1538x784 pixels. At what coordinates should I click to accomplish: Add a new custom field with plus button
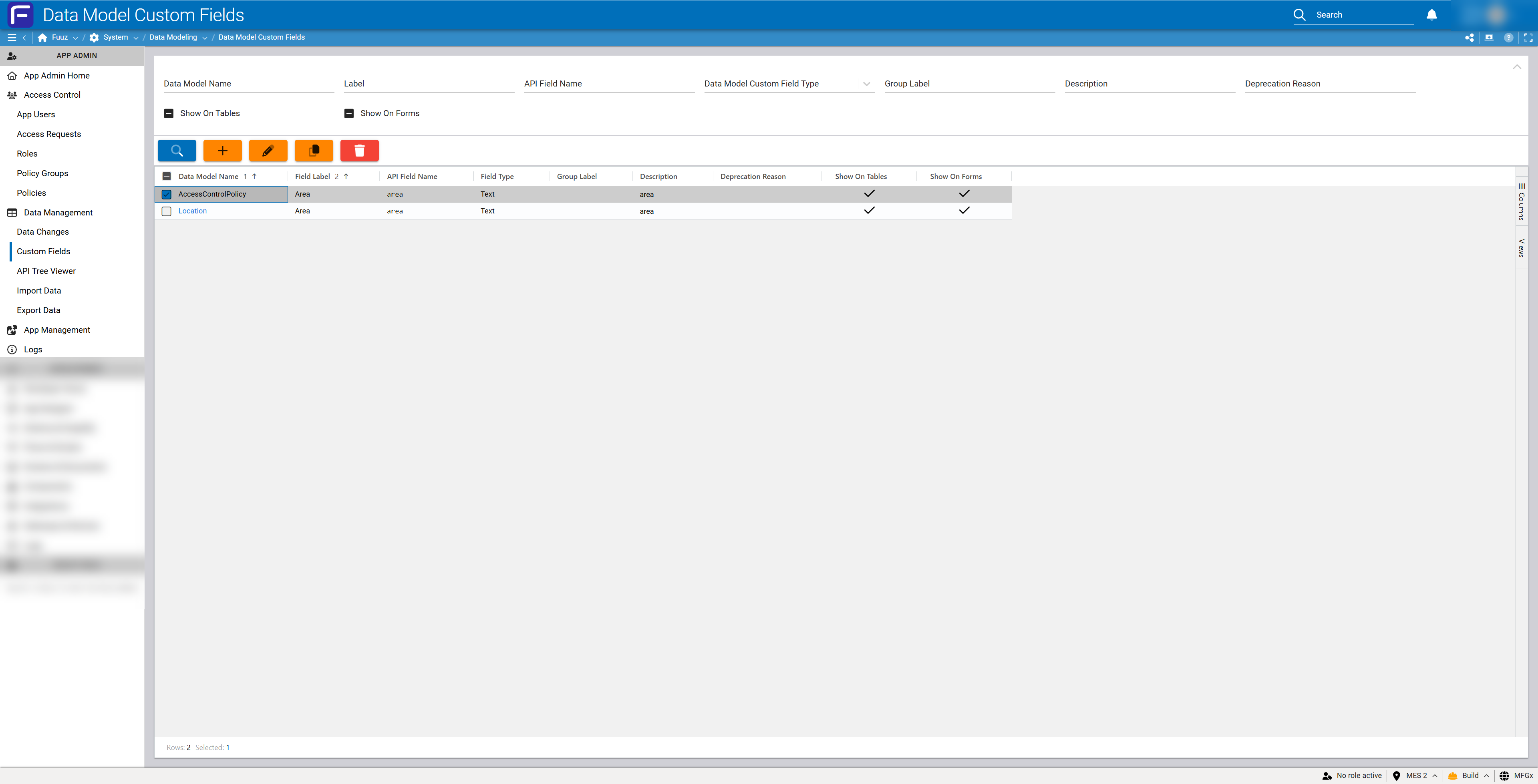[223, 151]
